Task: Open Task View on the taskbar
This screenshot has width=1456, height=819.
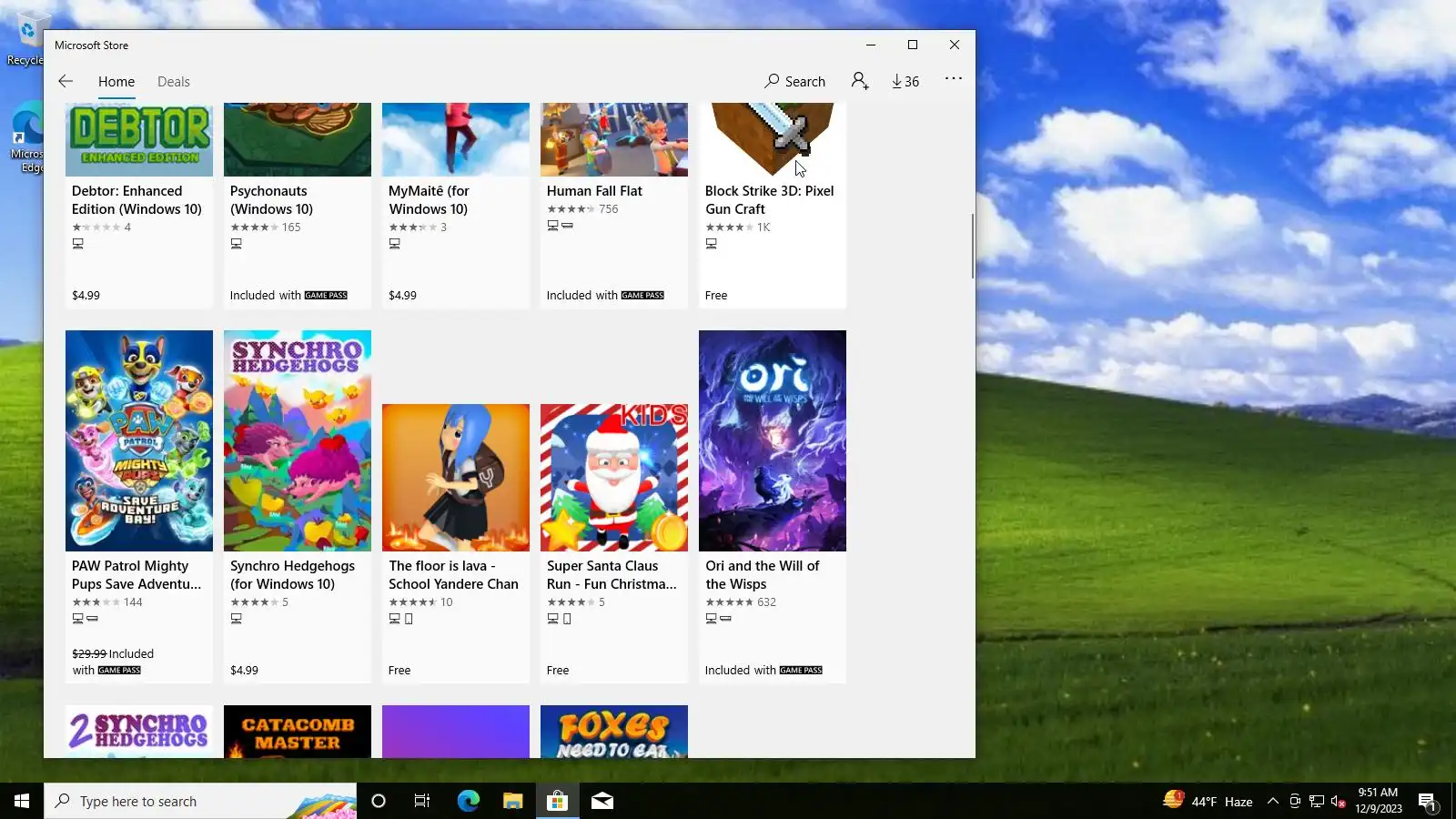Action: [422, 801]
